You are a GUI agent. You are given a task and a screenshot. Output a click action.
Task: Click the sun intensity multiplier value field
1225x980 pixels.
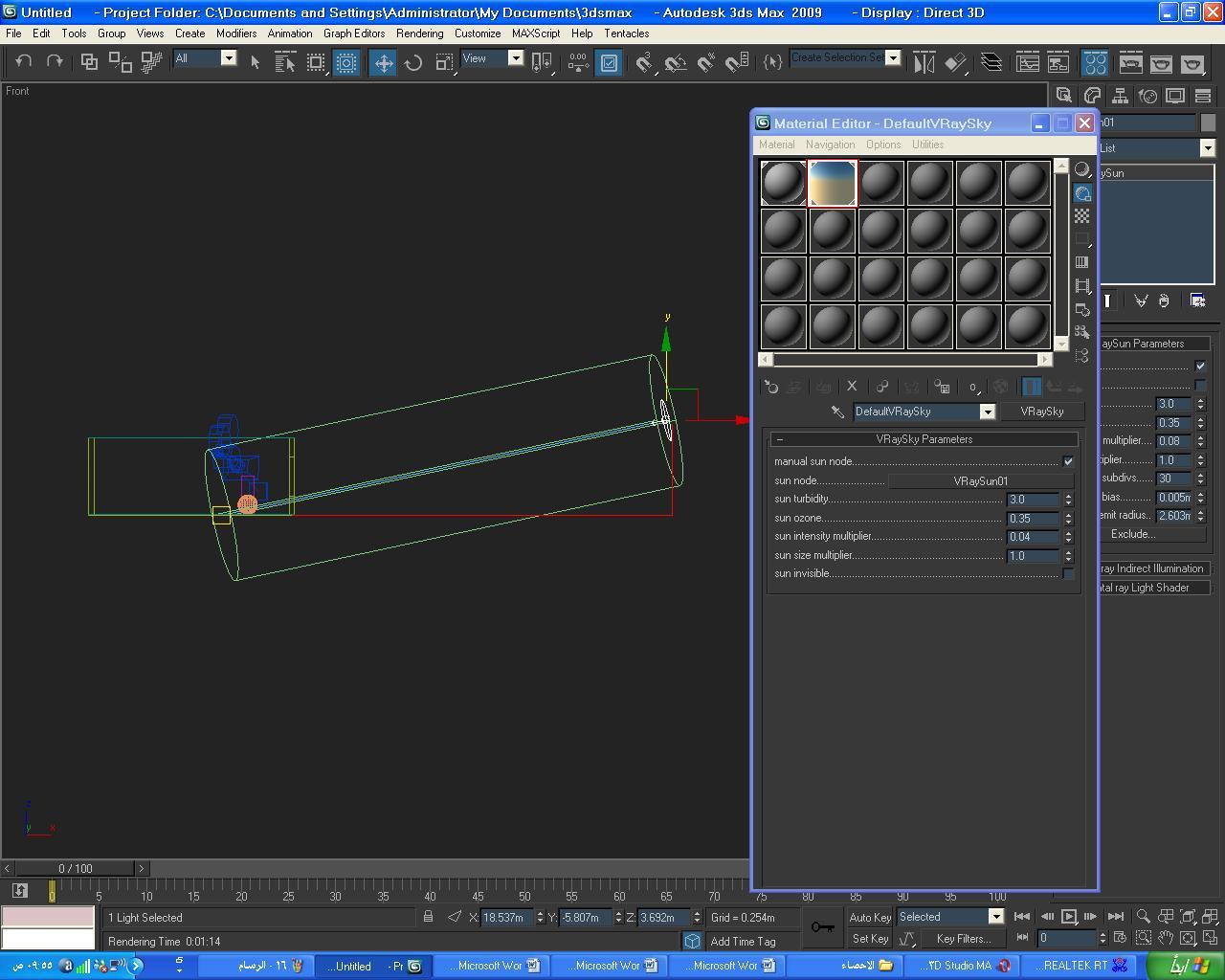1034,537
